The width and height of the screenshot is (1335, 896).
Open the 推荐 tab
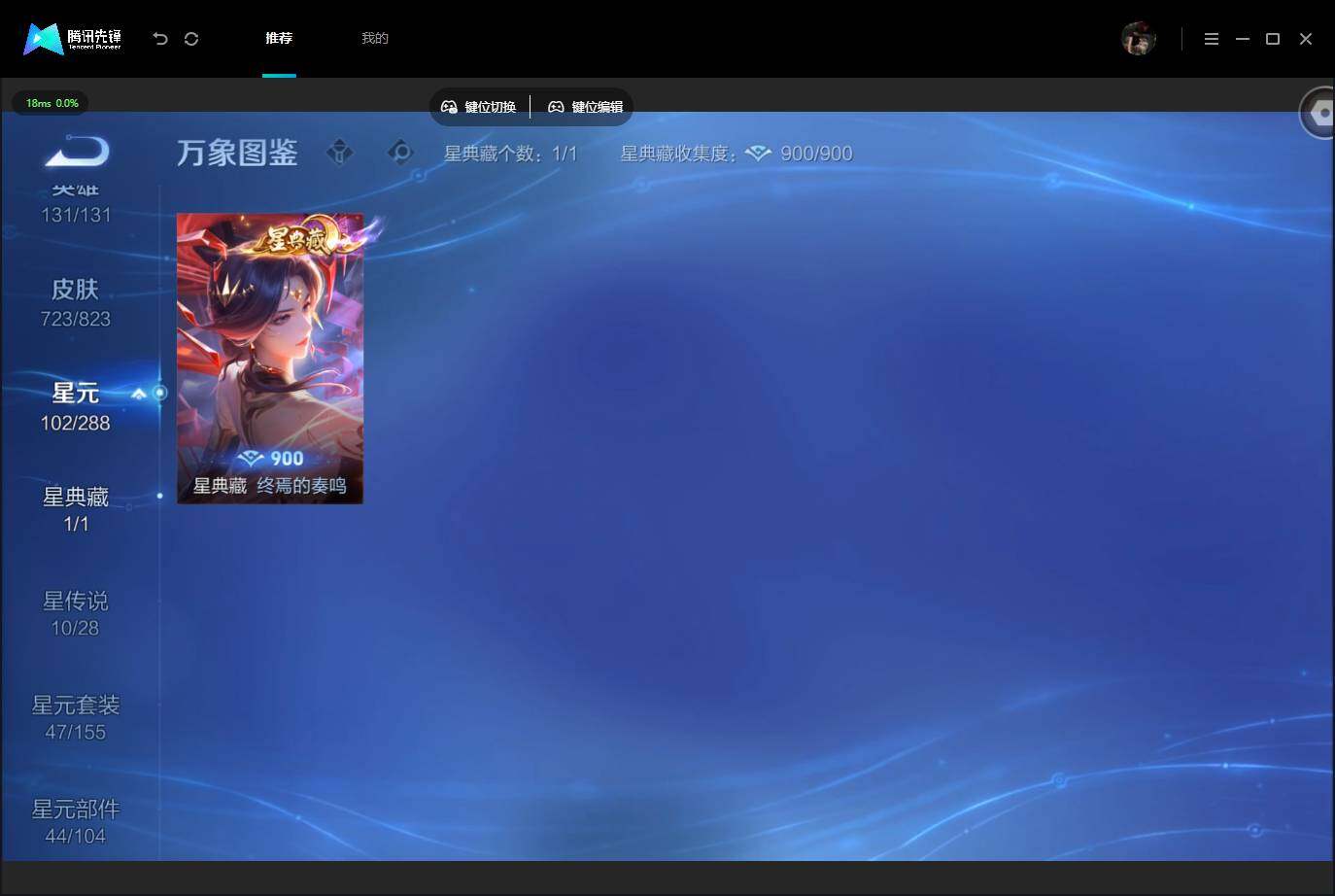tap(279, 38)
